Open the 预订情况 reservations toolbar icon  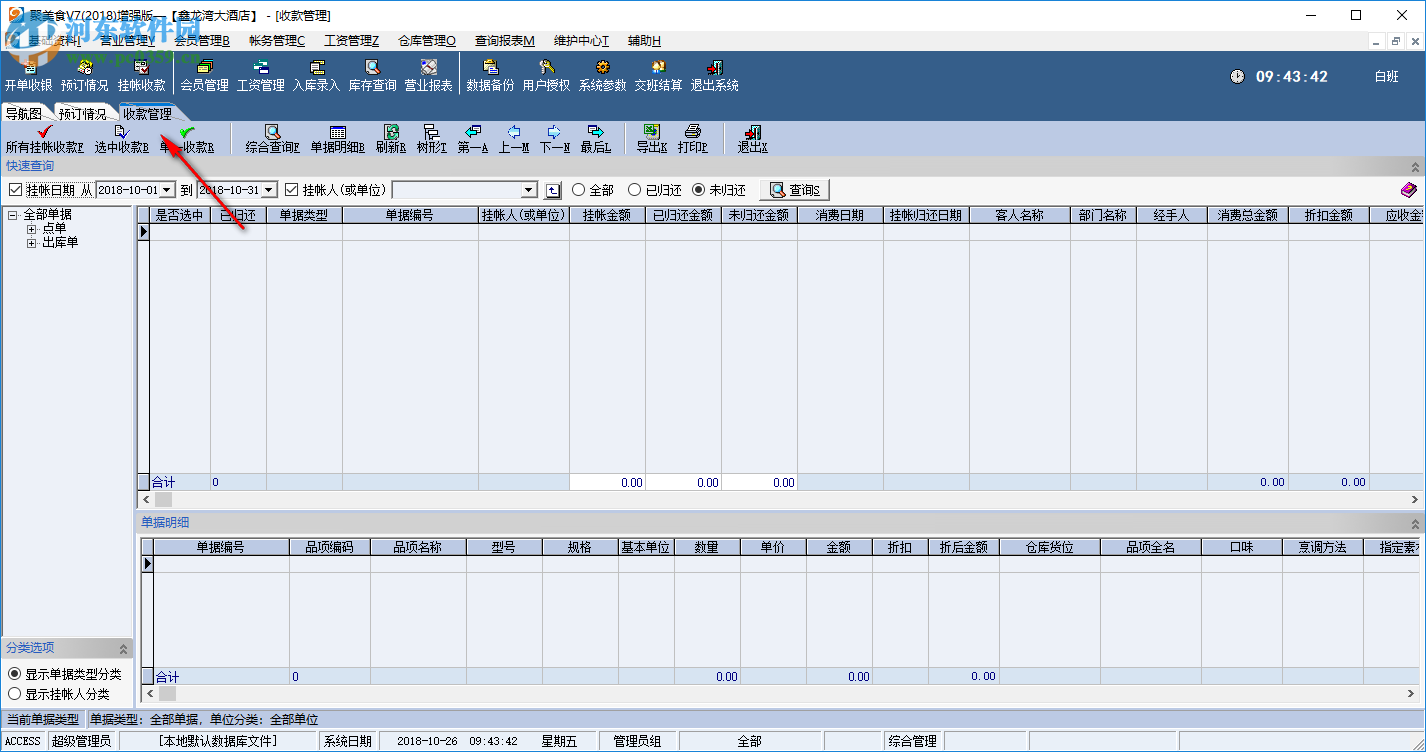tap(85, 76)
